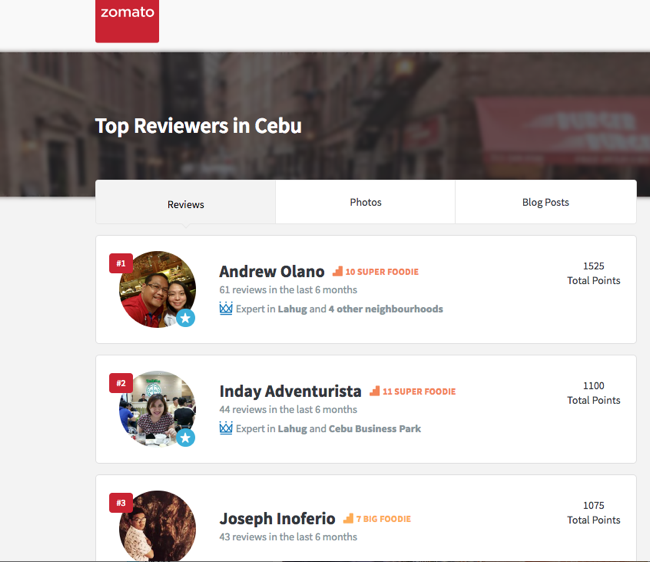Click the blue star badge on Andrew's photo
Viewport: 650px width, 562px height.
tap(186, 318)
